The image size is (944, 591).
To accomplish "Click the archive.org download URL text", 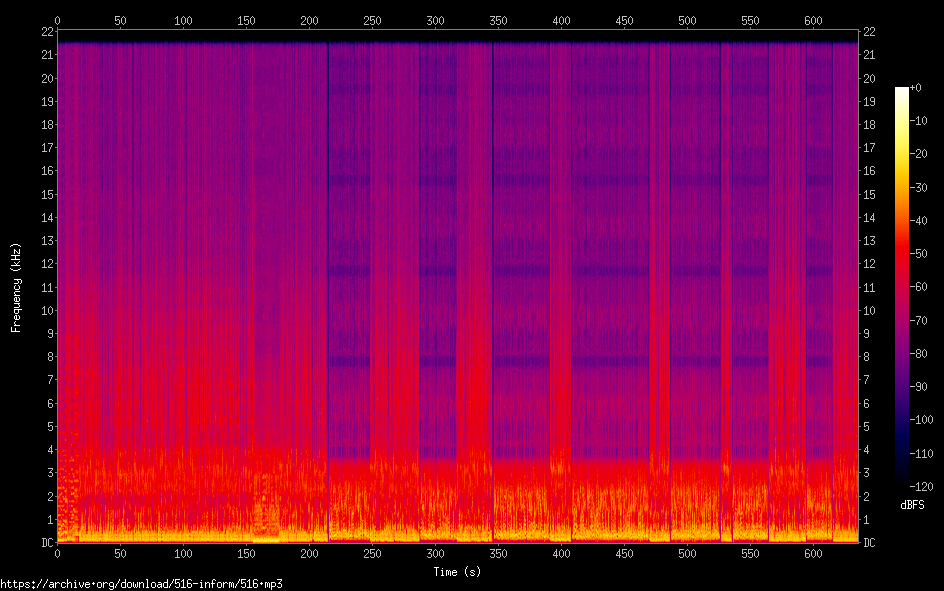I will (x=141, y=584).
